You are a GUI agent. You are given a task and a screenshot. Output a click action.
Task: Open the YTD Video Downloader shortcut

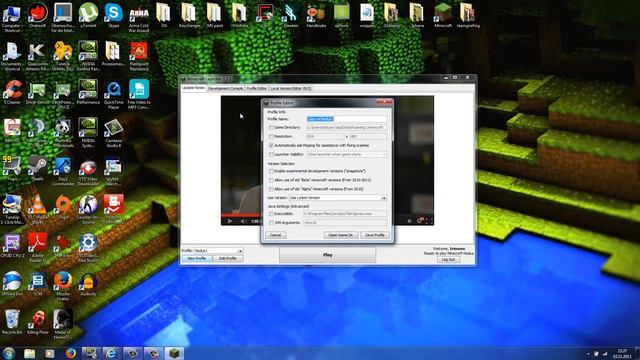click(x=88, y=171)
